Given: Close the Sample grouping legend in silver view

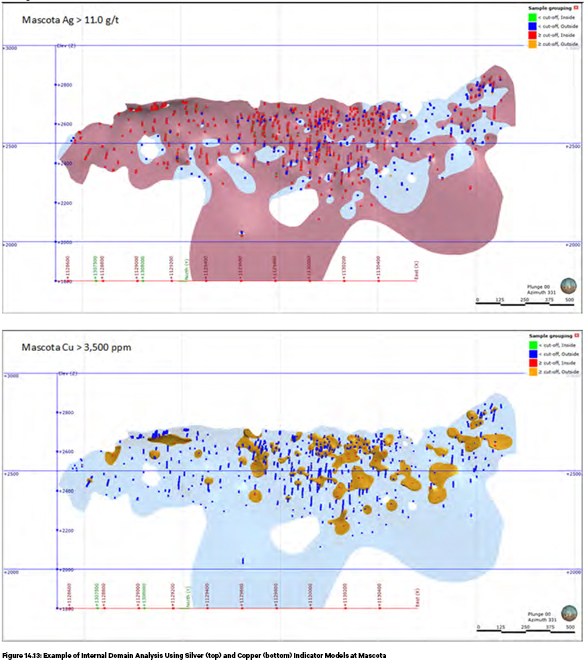Looking at the screenshot, I should point(576,8).
